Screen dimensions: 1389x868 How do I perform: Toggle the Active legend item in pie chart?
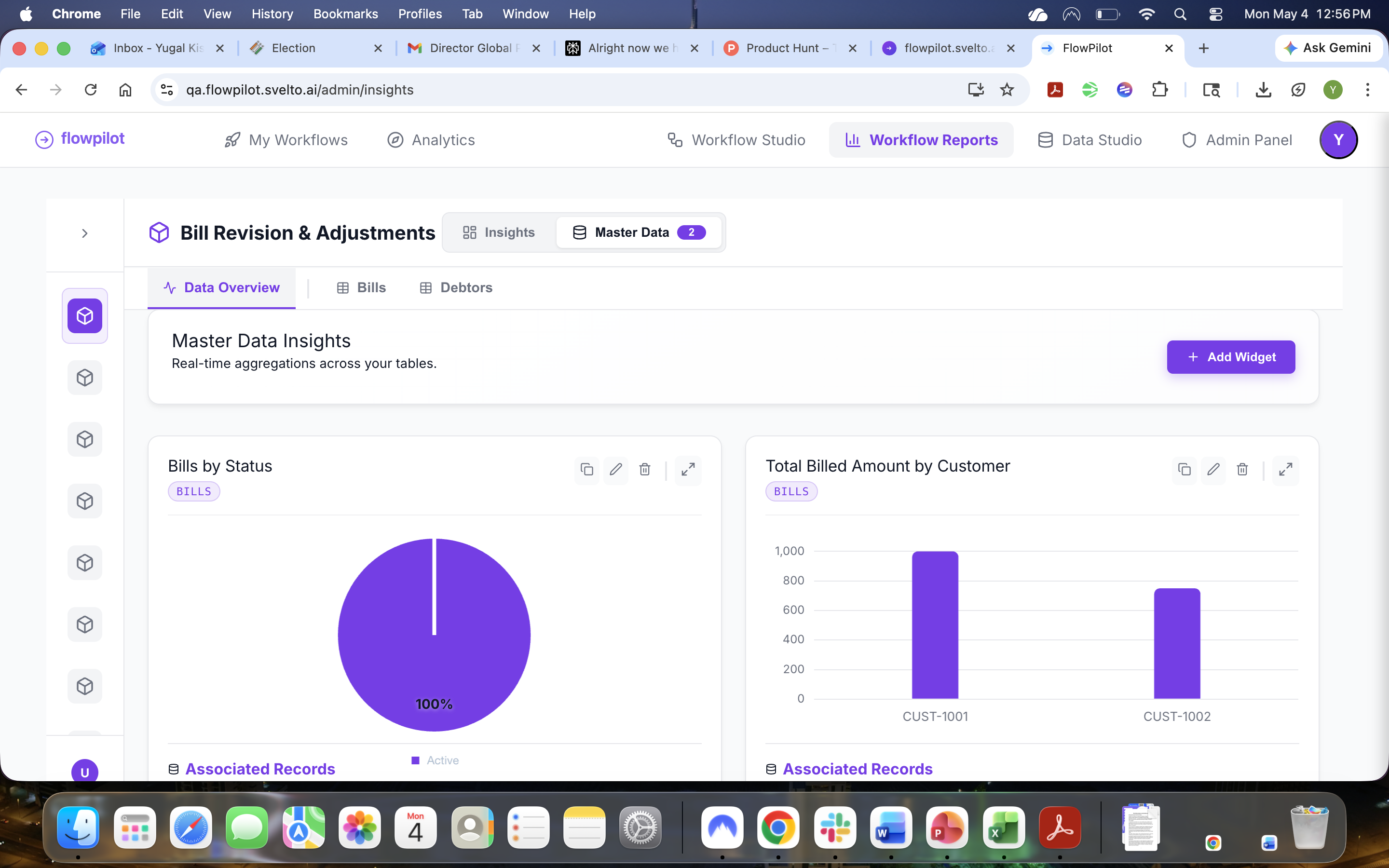[x=435, y=760]
